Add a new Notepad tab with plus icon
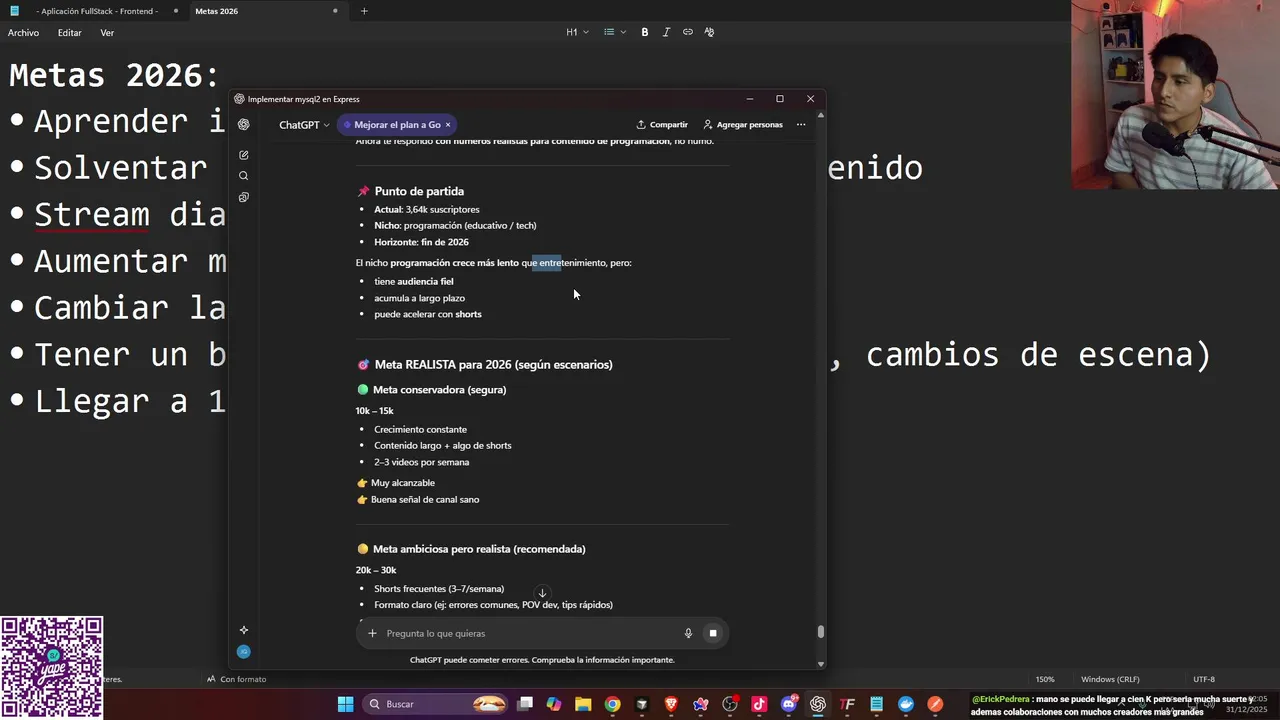 click(364, 11)
